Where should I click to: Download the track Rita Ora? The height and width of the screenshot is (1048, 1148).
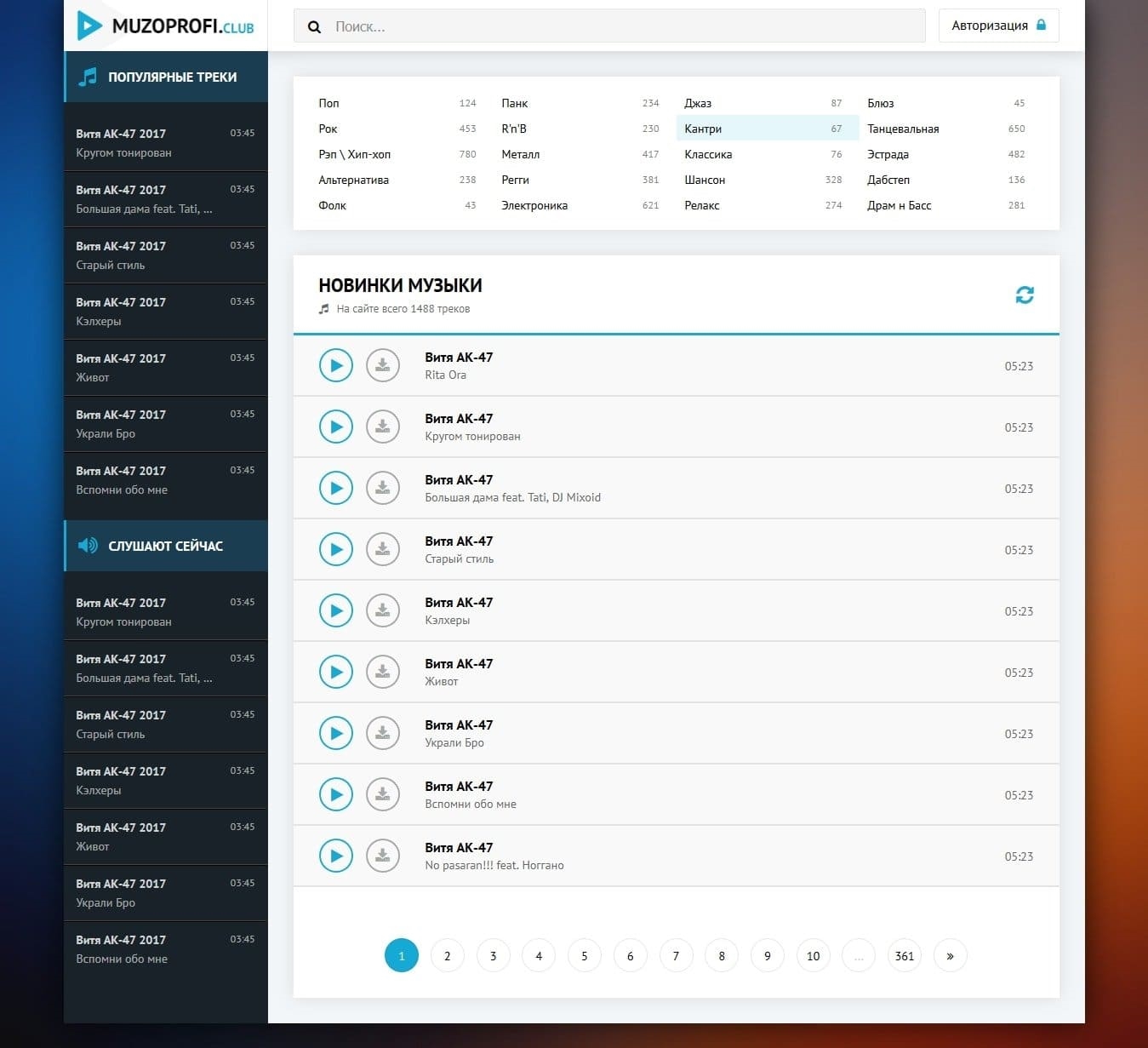pyautogui.click(x=383, y=366)
